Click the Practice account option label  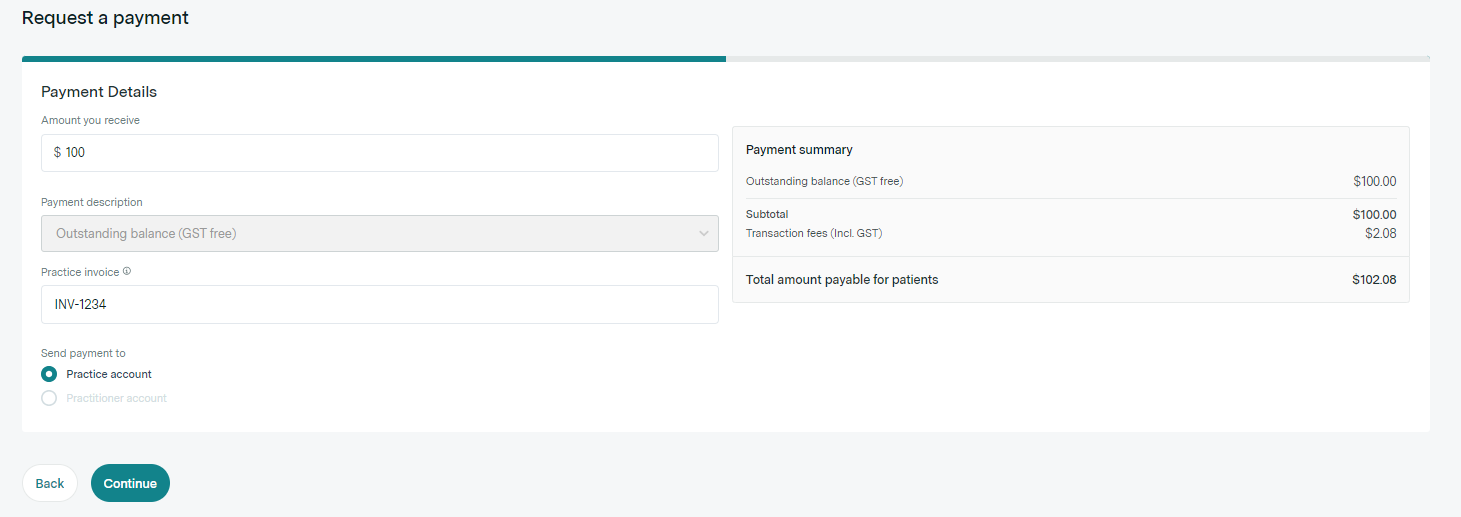click(x=109, y=374)
